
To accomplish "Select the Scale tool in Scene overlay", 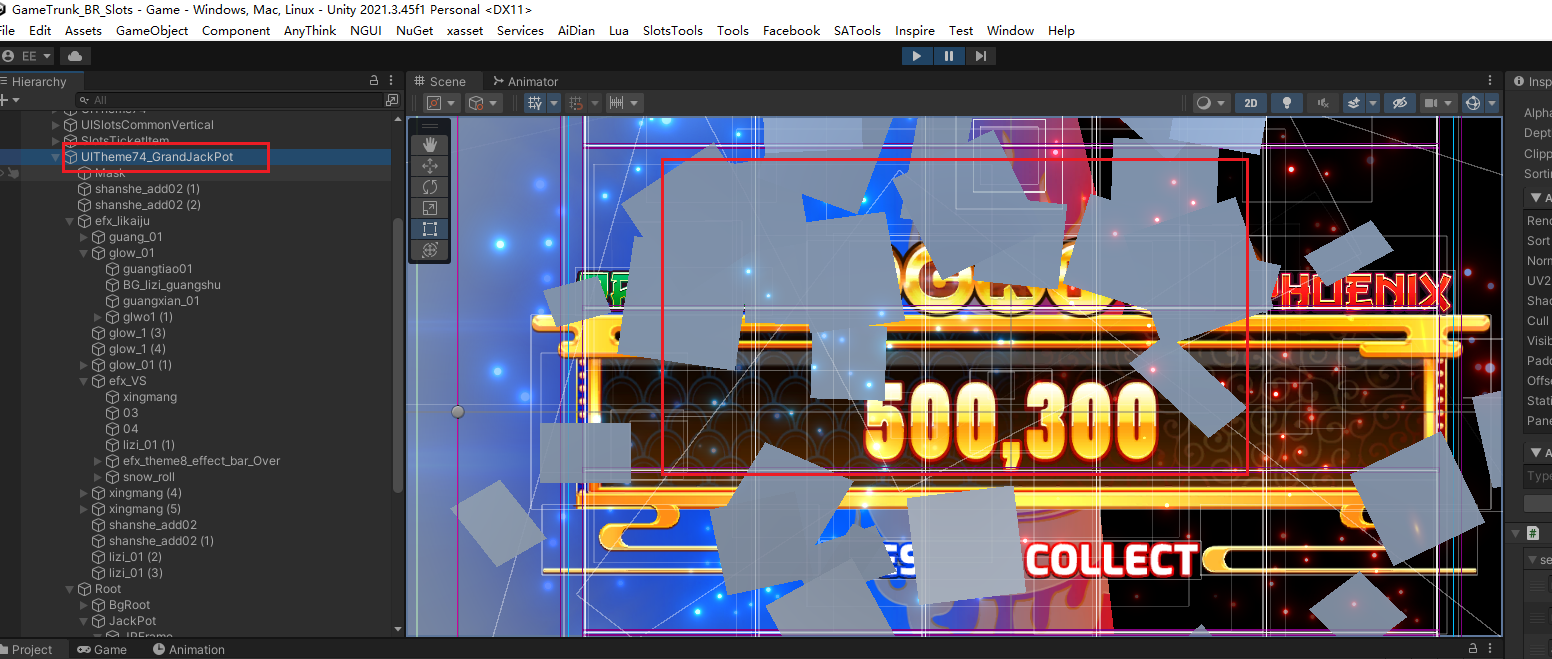I will 430,208.
